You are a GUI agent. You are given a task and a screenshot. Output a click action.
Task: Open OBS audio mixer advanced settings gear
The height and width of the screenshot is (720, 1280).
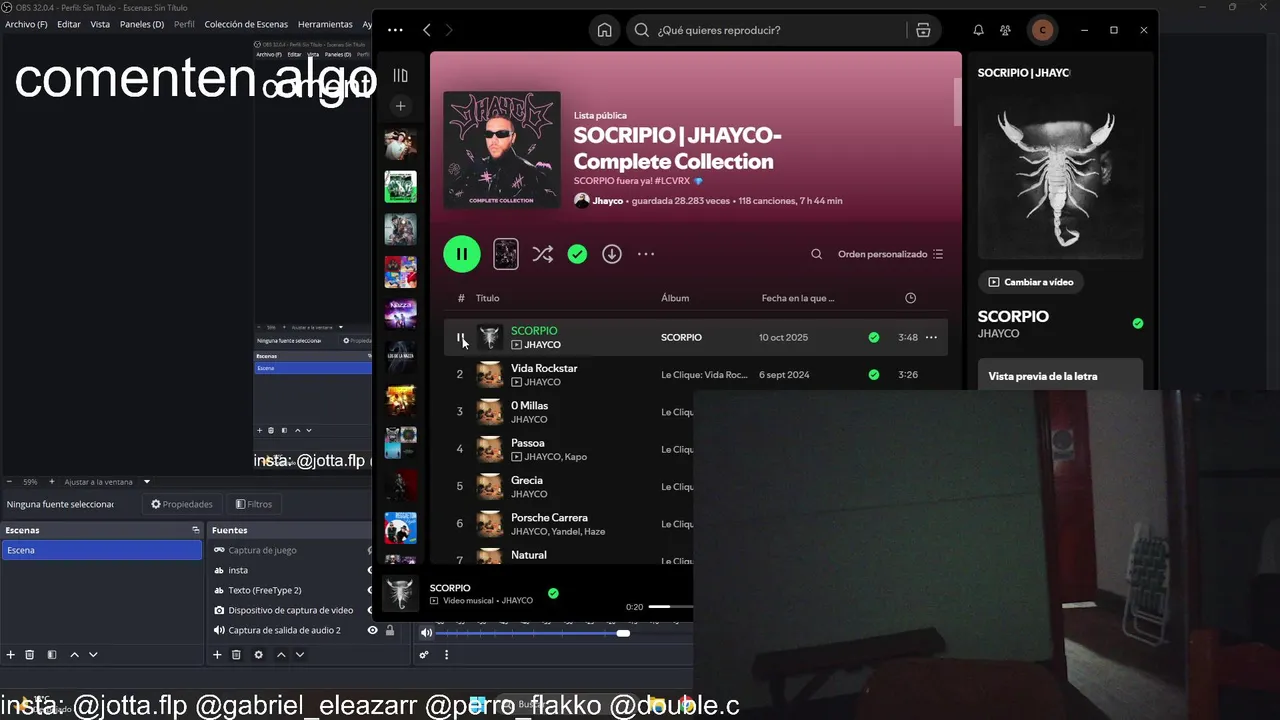(424, 655)
